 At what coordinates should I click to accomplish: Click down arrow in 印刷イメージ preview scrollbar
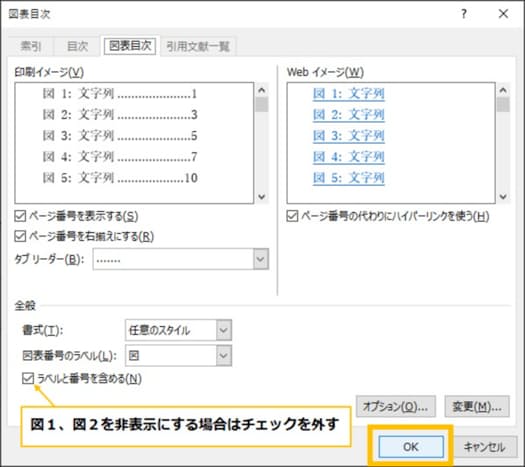[262, 197]
